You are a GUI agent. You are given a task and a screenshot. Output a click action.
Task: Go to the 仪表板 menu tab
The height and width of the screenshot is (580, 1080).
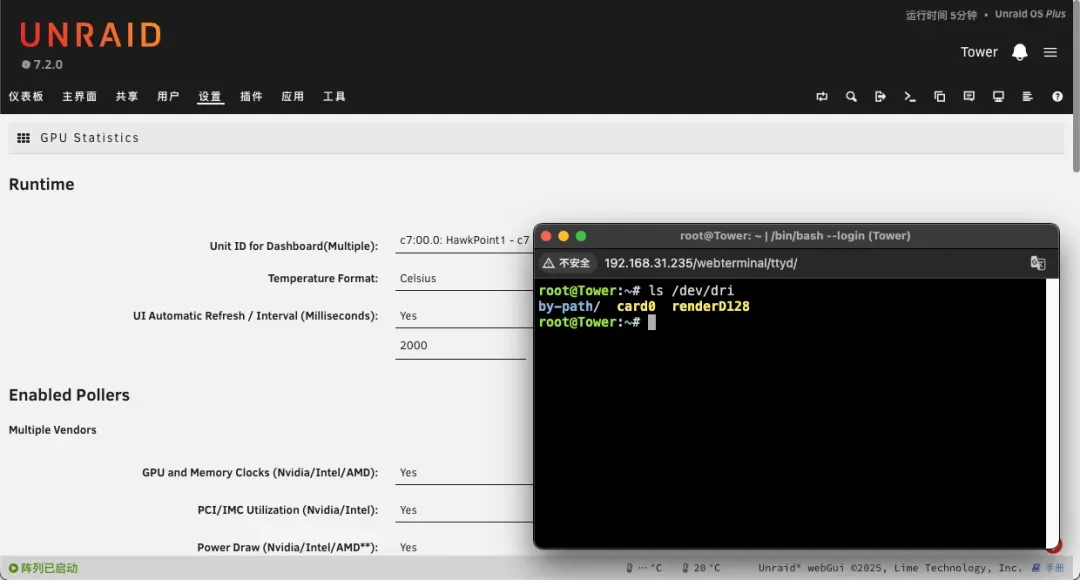(x=26, y=97)
